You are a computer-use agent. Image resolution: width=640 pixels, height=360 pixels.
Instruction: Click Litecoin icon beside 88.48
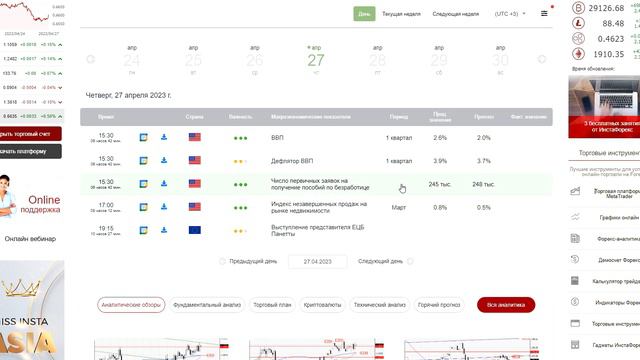pyautogui.click(x=578, y=23)
